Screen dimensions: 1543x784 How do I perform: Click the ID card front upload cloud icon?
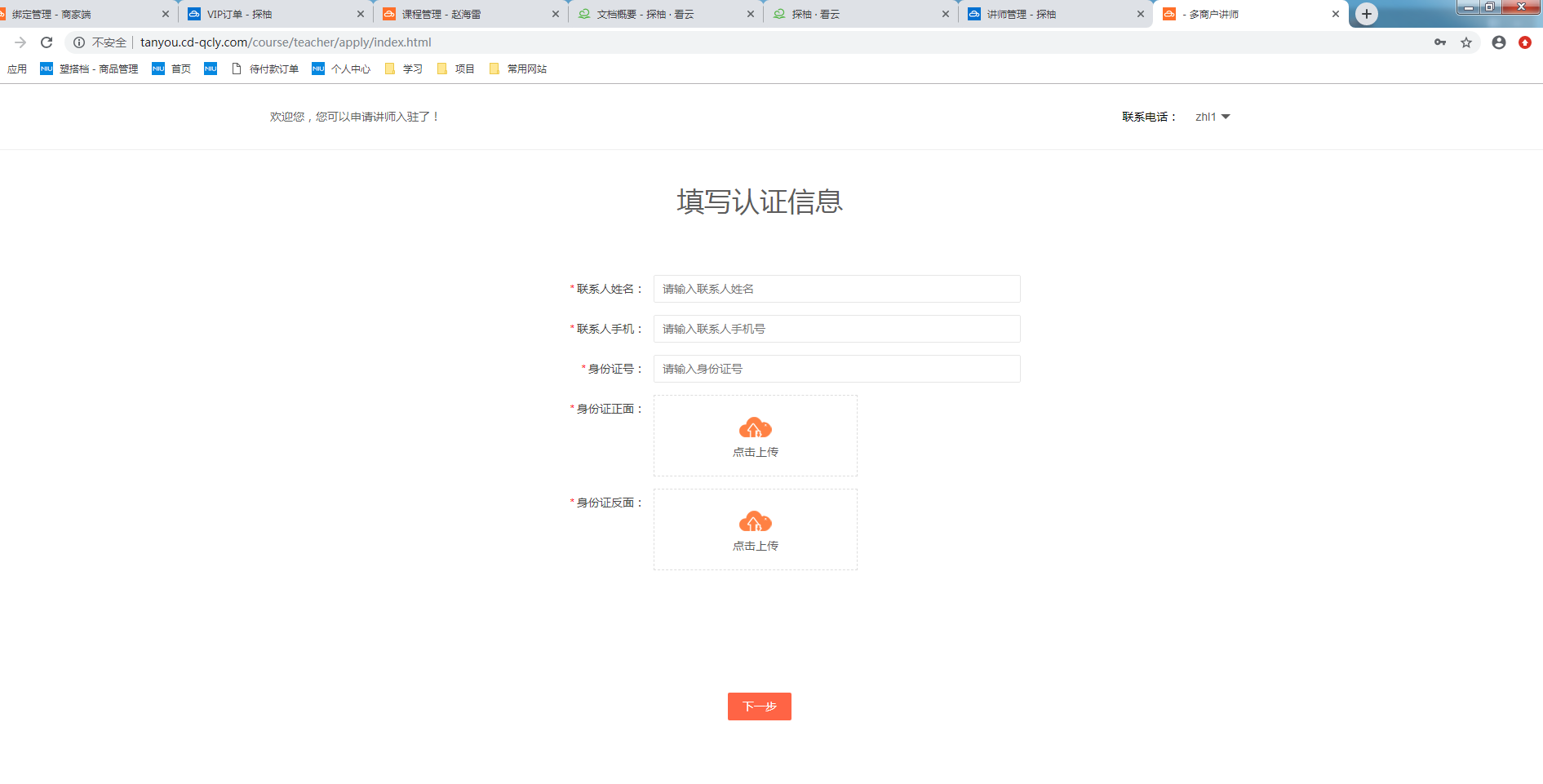(x=755, y=428)
